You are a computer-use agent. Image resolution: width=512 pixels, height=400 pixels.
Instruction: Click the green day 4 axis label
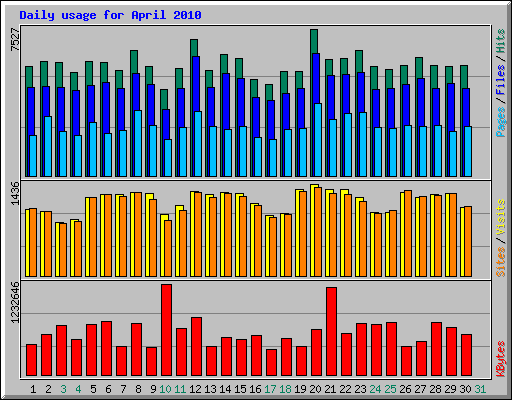tap(78, 389)
